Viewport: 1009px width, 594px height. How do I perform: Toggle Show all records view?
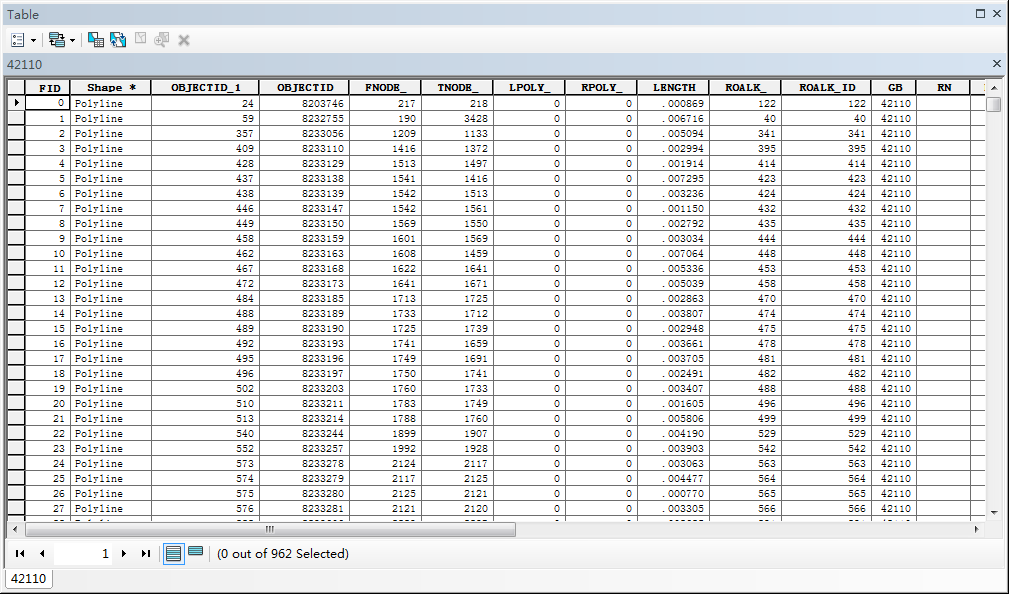pyautogui.click(x=174, y=553)
